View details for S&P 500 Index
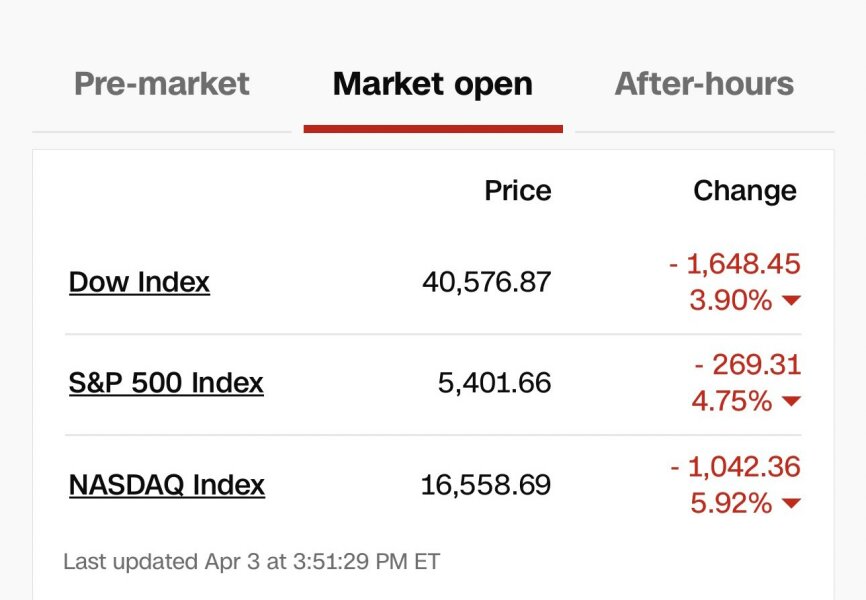866x600 pixels. (166, 383)
